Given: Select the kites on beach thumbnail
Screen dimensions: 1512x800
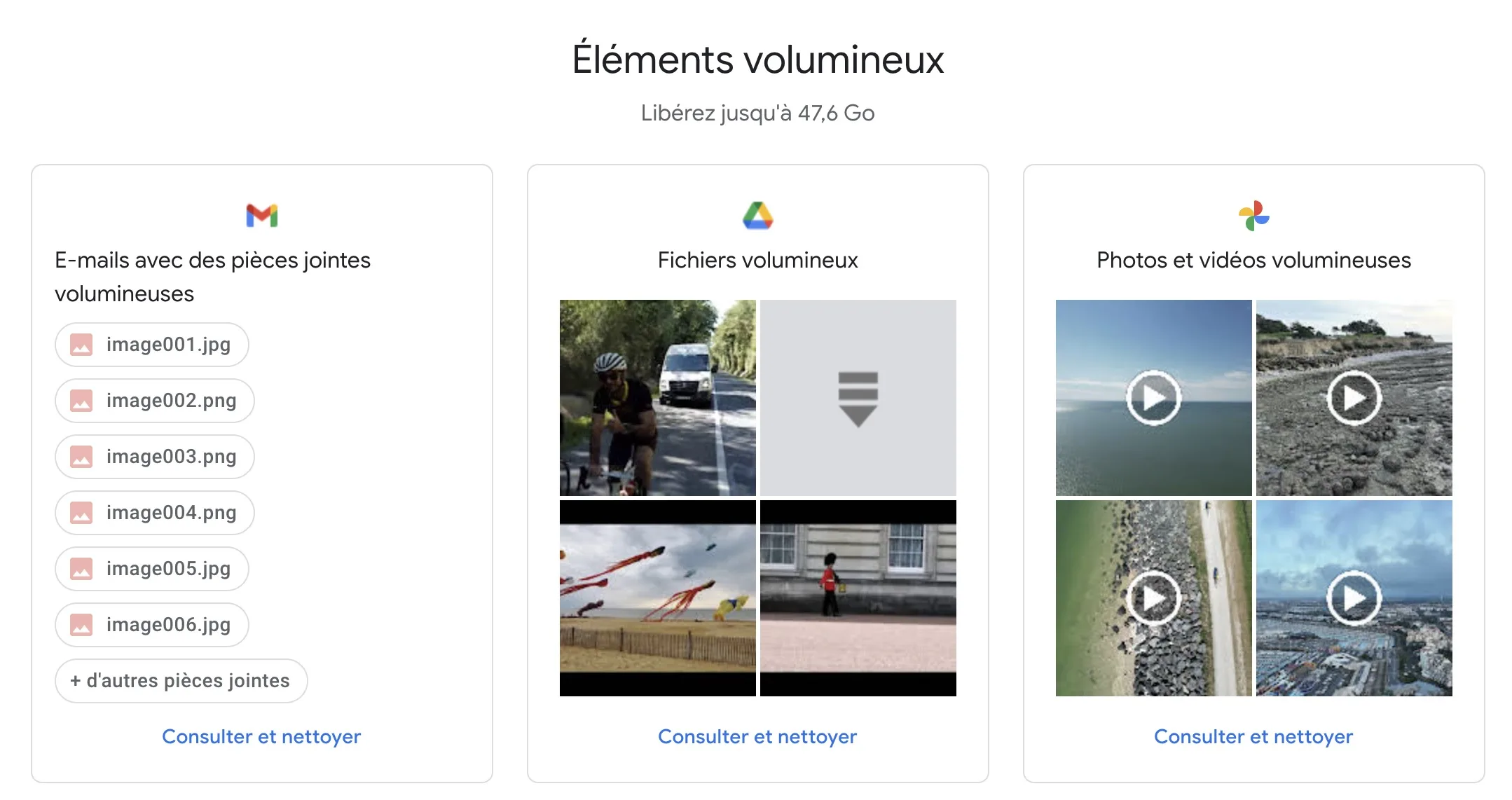Looking at the screenshot, I should click(x=657, y=598).
